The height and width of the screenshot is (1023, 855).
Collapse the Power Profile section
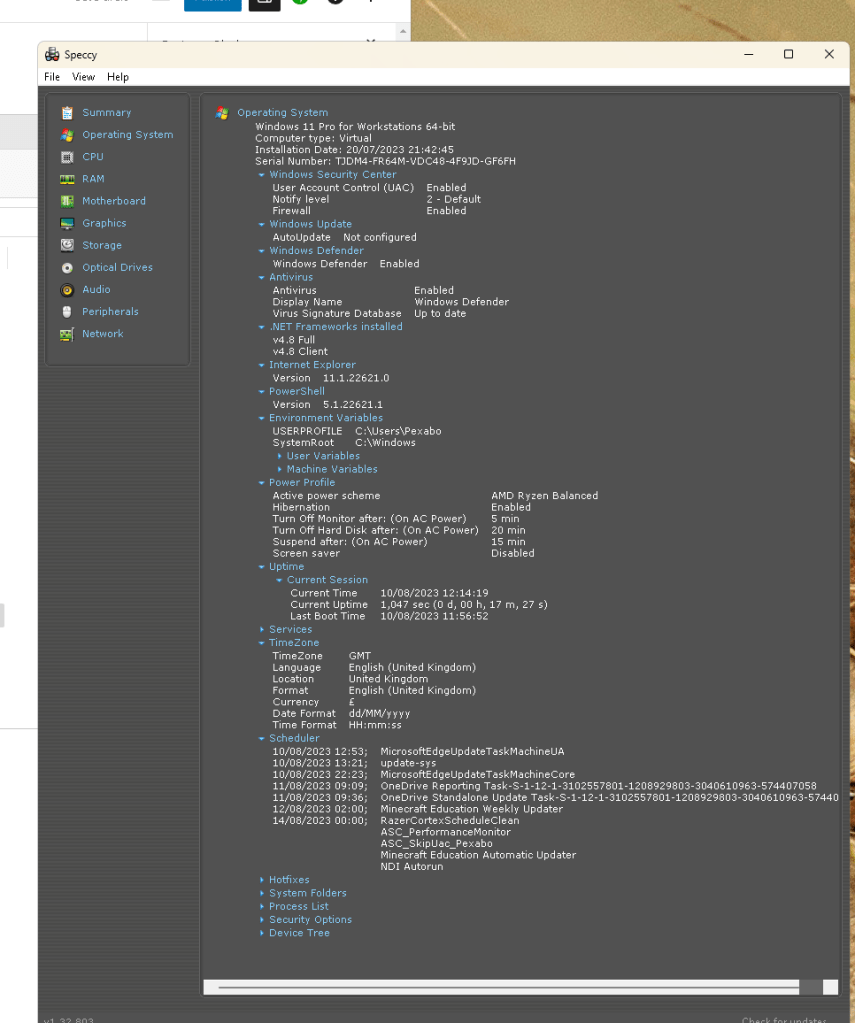[x=261, y=483]
